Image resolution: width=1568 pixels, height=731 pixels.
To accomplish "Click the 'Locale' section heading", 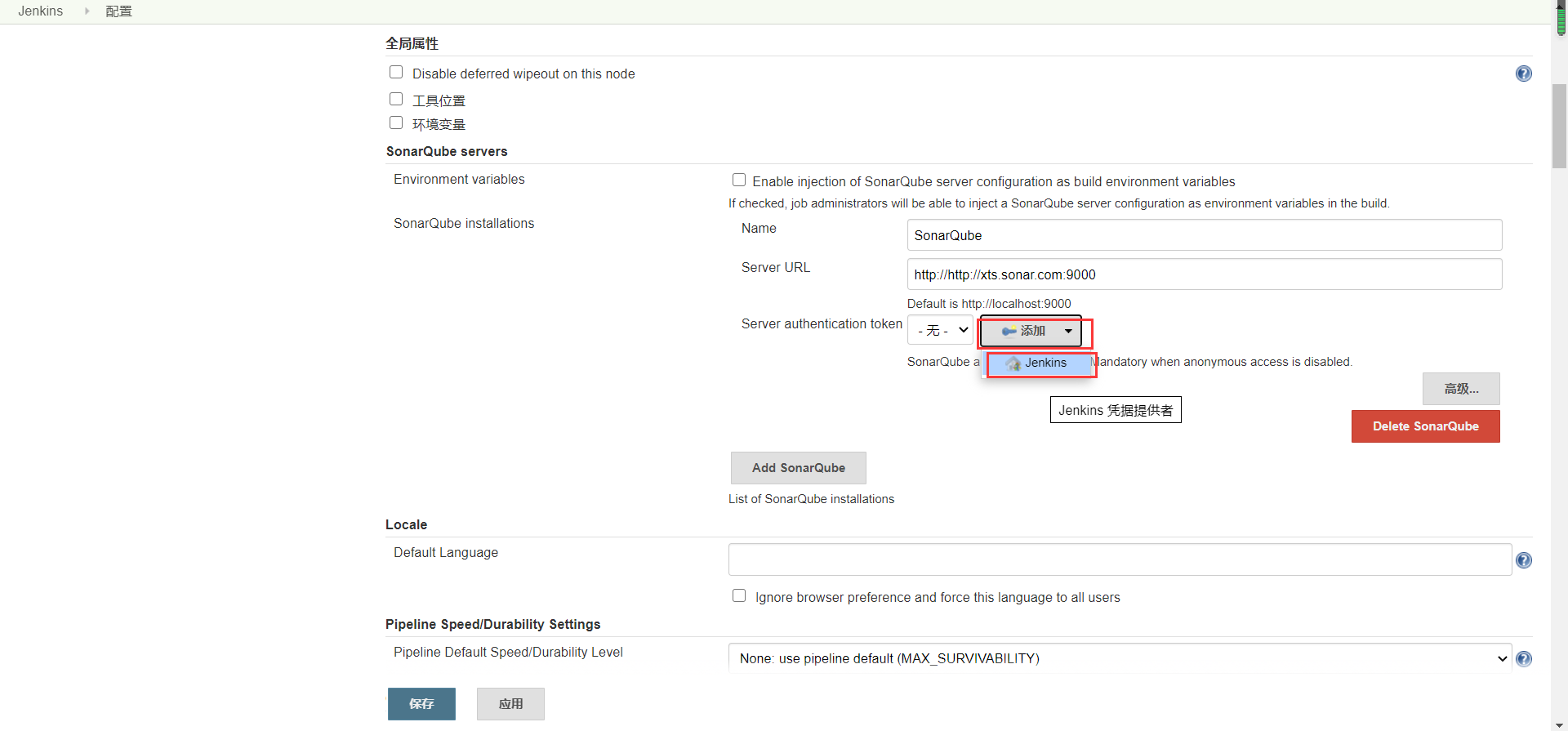I will [407, 525].
